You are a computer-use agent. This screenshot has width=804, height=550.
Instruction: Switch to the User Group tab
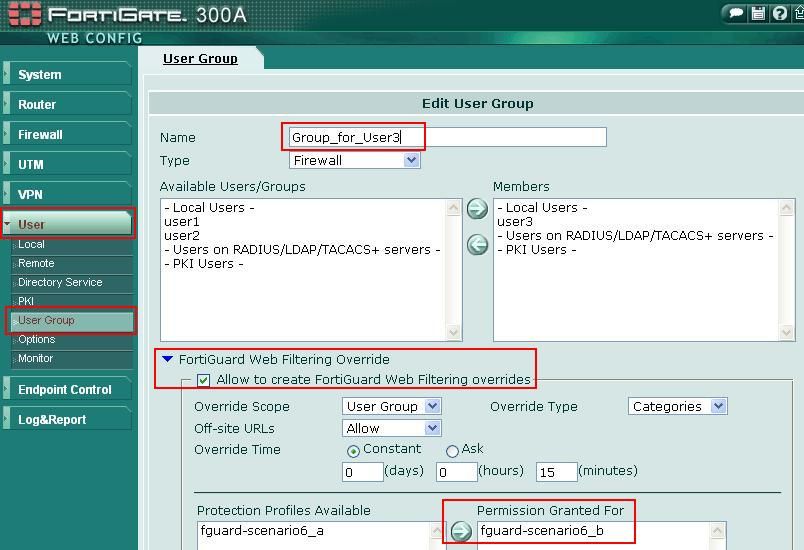tap(200, 58)
